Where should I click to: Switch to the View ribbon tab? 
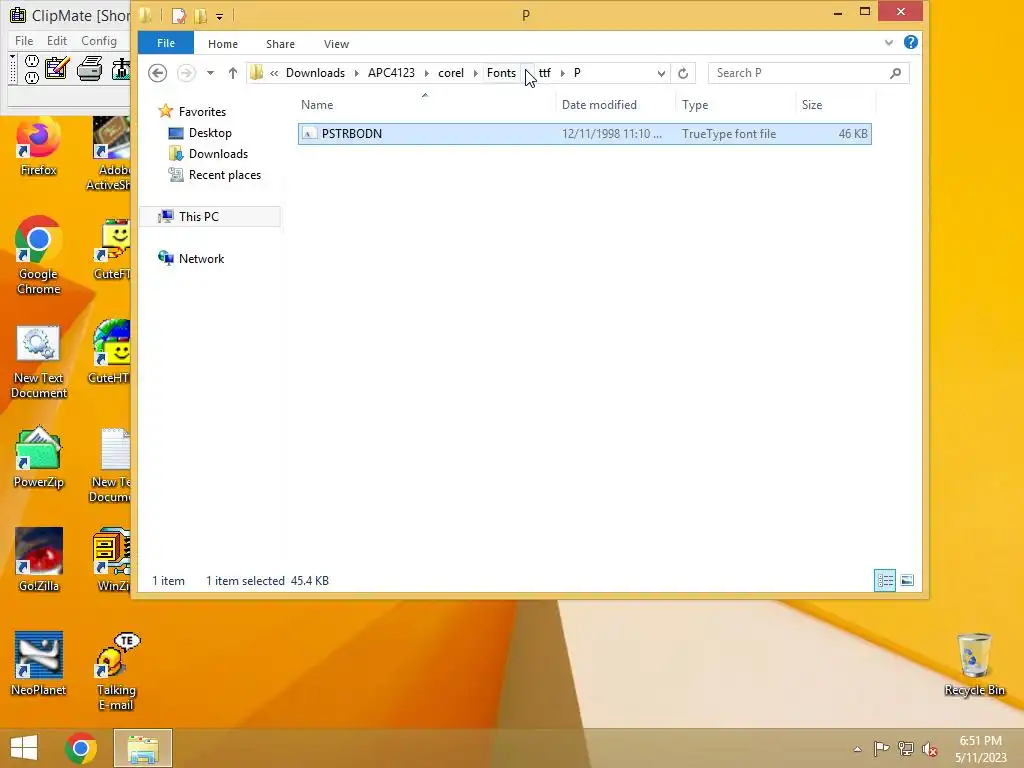pos(336,44)
